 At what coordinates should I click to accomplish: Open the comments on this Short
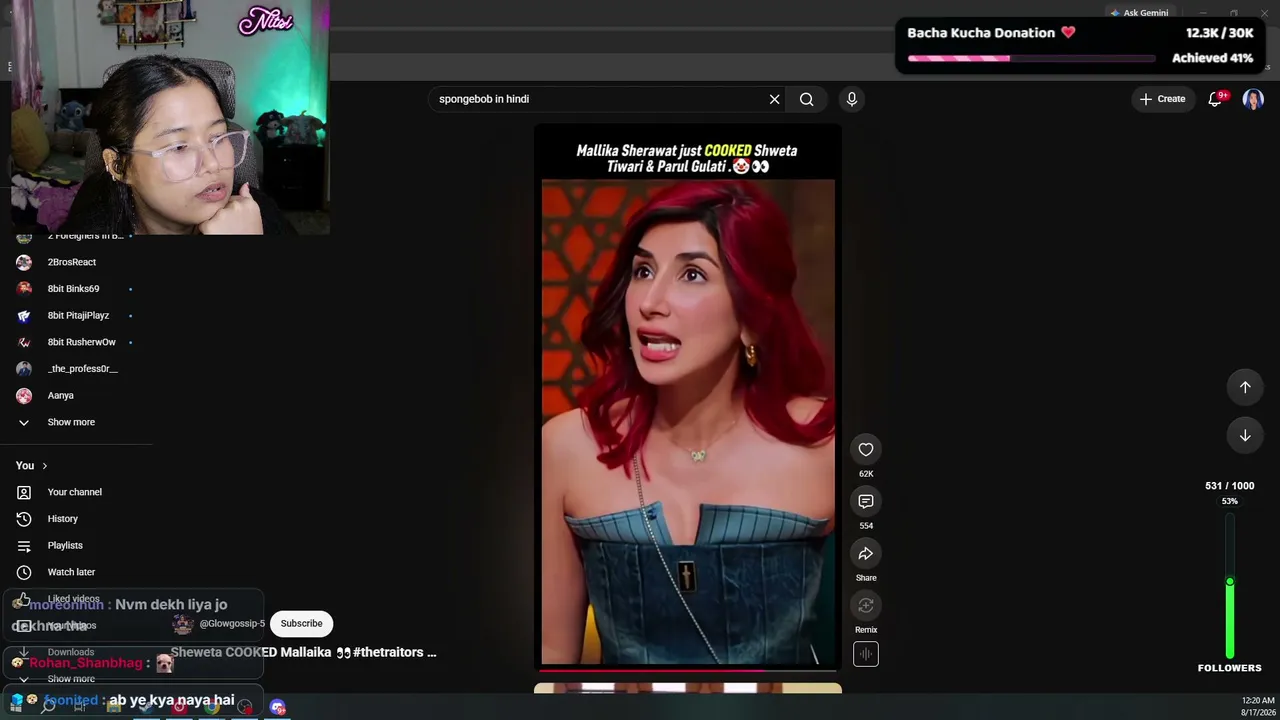tap(866, 502)
